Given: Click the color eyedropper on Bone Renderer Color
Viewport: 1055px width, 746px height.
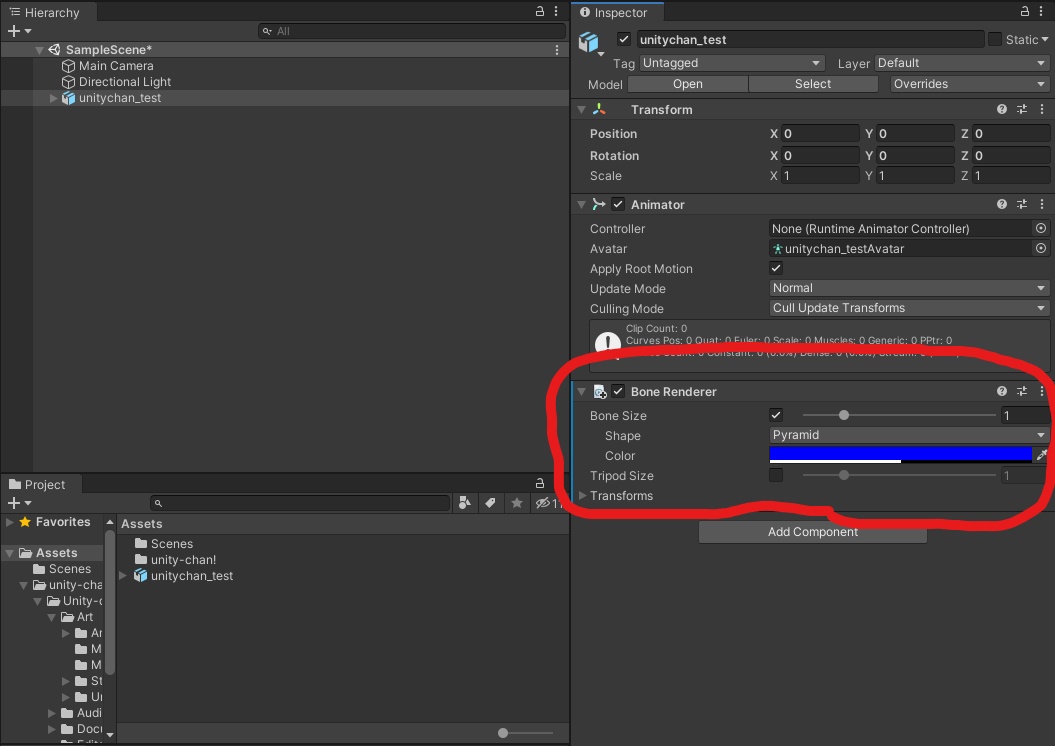Looking at the screenshot, I should pos(1041,455).
